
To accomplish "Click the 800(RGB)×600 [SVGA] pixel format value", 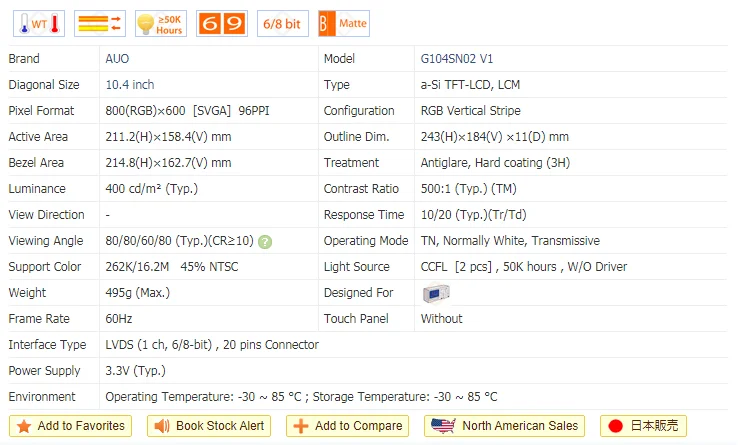I will pyautogui.click(x=187, y=111).
